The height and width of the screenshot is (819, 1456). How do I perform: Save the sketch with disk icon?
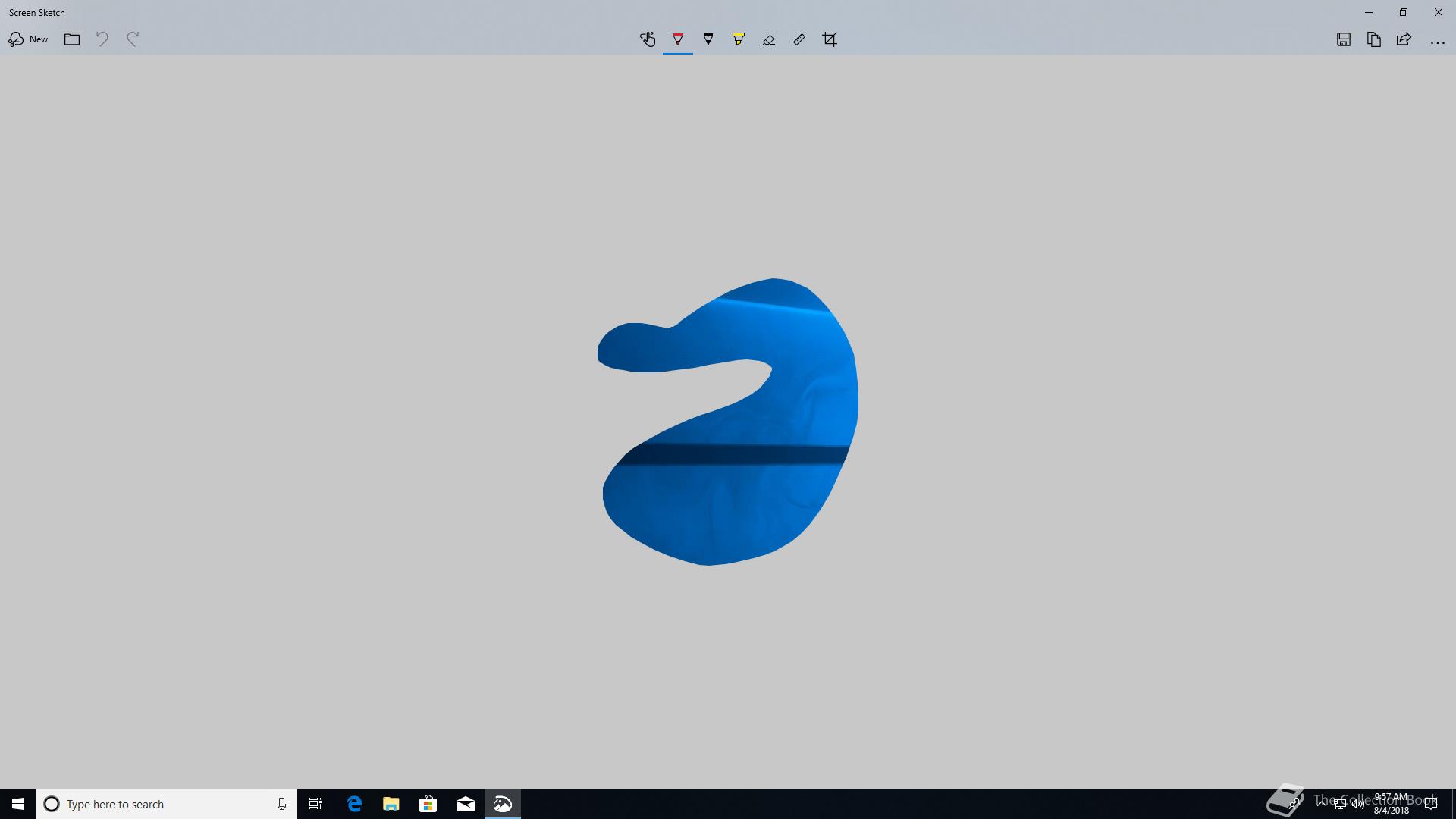pos(1344,39)
